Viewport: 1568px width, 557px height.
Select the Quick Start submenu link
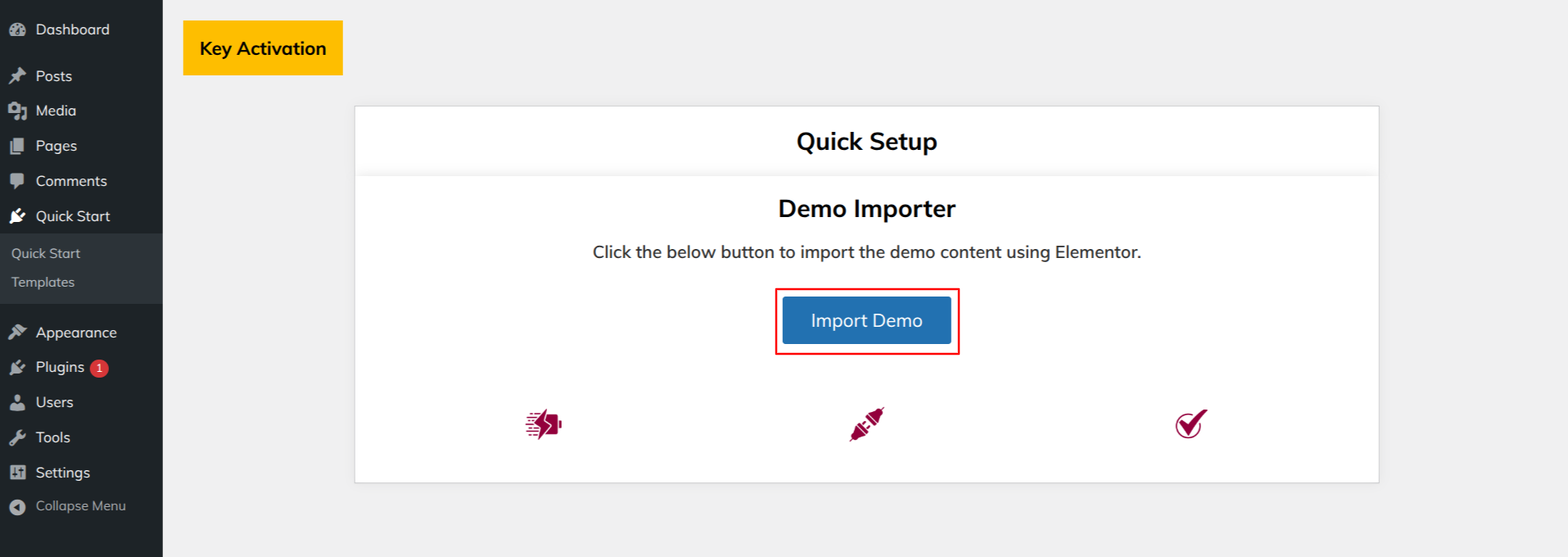pos(46,254)
